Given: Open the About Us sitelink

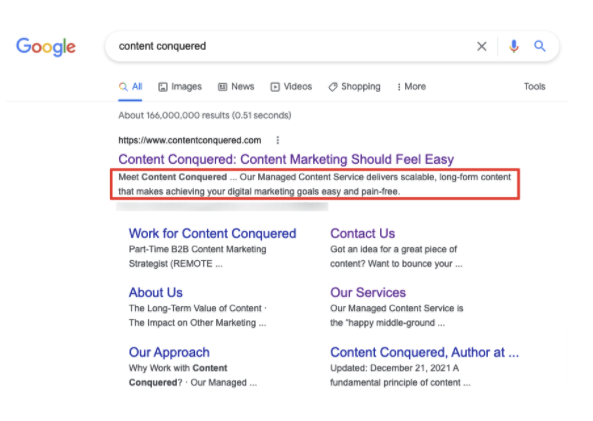Looking at the screenshot, I should click(156, 292).
